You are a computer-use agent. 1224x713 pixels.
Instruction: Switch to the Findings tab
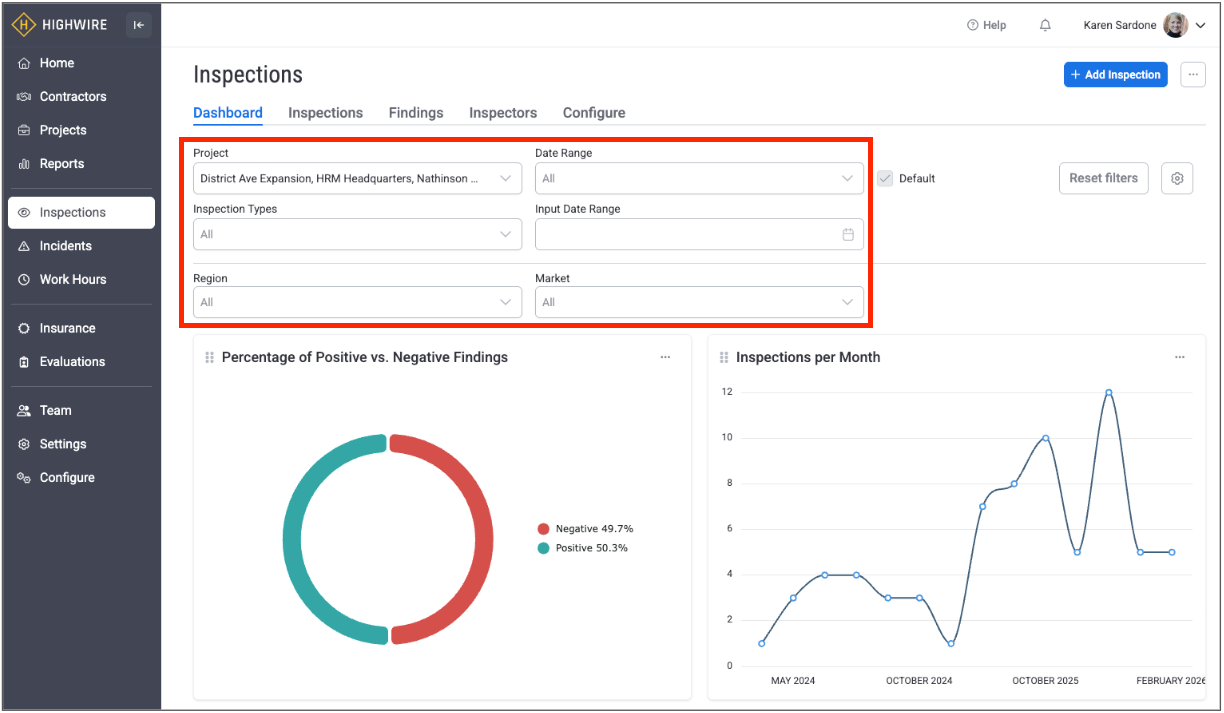click(416, 113)
